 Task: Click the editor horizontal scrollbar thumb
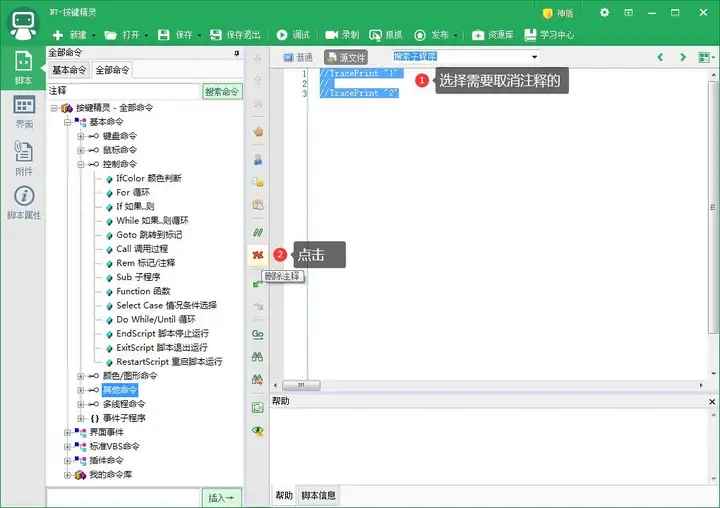click(x=301, y=385)
